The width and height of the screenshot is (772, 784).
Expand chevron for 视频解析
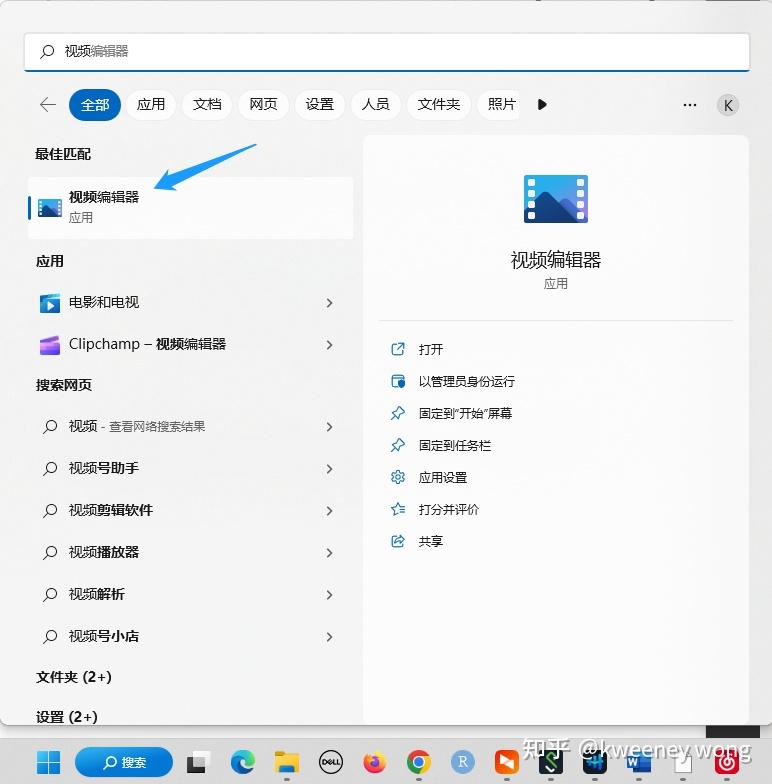[329, 594]
